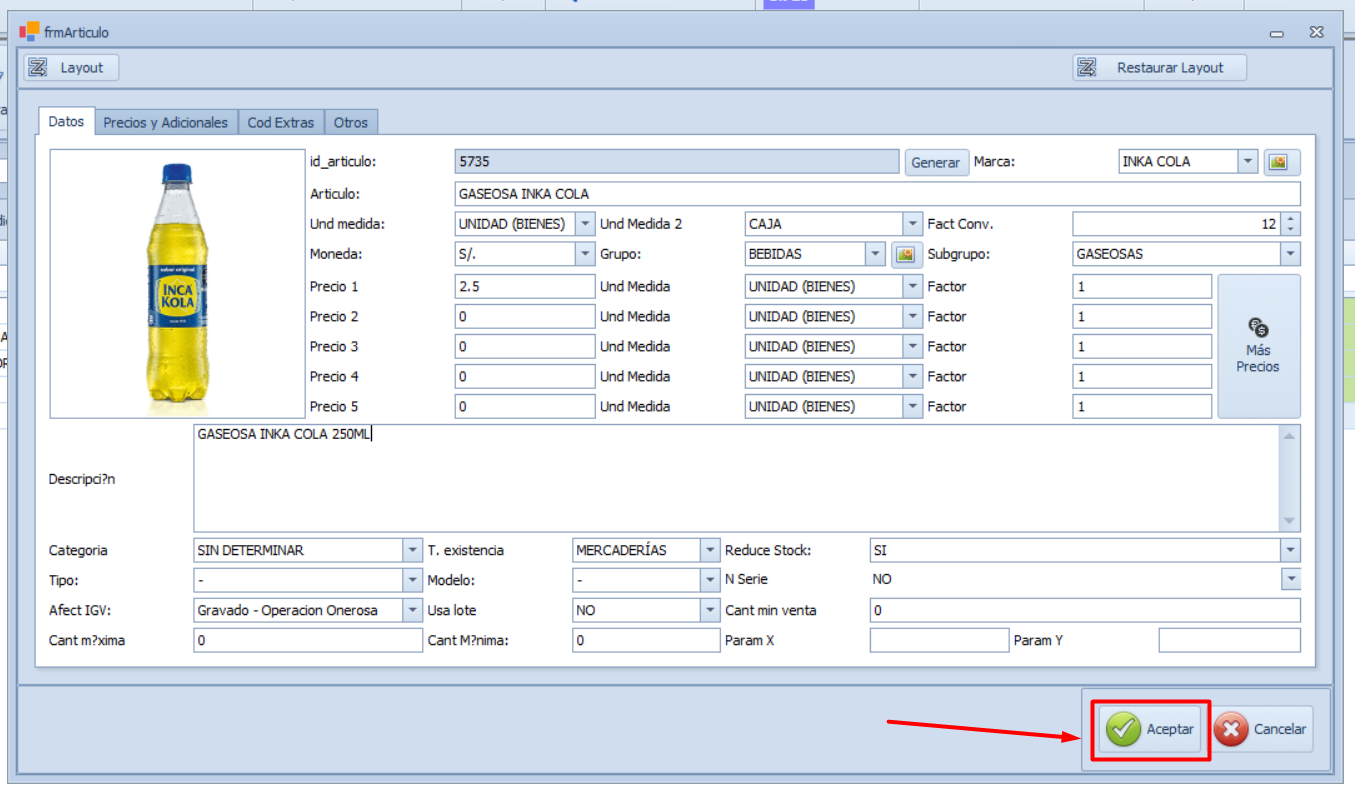Open the Grupo BEBIDAS dropdown
Screen dimensions: 1355x799
[876, 254]
